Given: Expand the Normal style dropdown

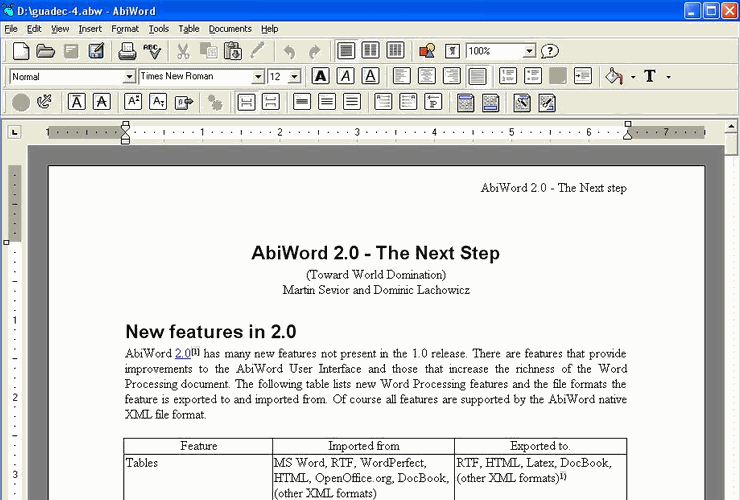Looking at the screenshot, I should [129, 76].
